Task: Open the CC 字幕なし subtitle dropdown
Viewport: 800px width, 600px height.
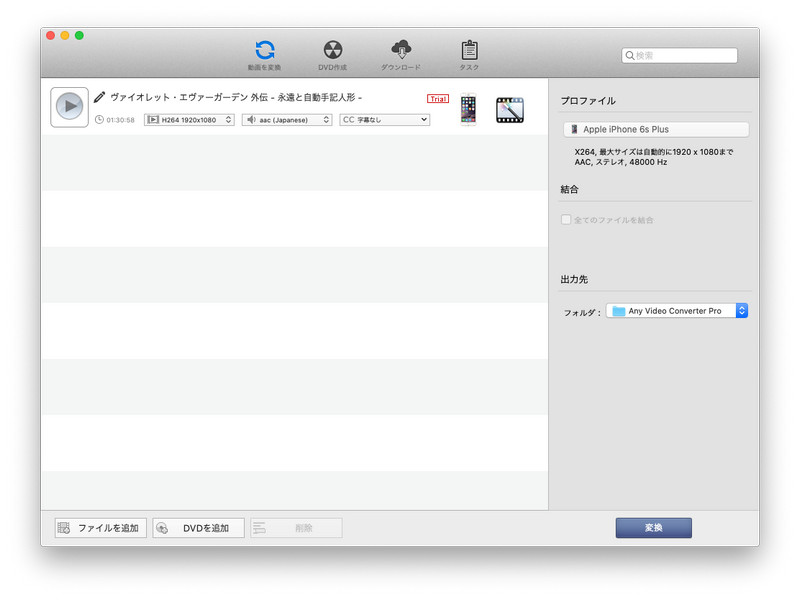Action: coord(385,119)
